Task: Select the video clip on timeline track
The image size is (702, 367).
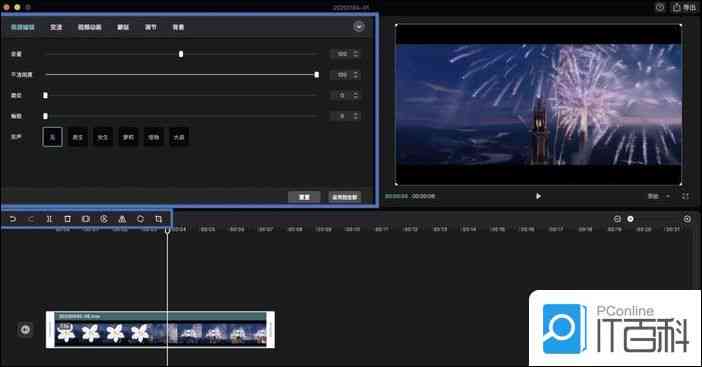Action: 160,330
